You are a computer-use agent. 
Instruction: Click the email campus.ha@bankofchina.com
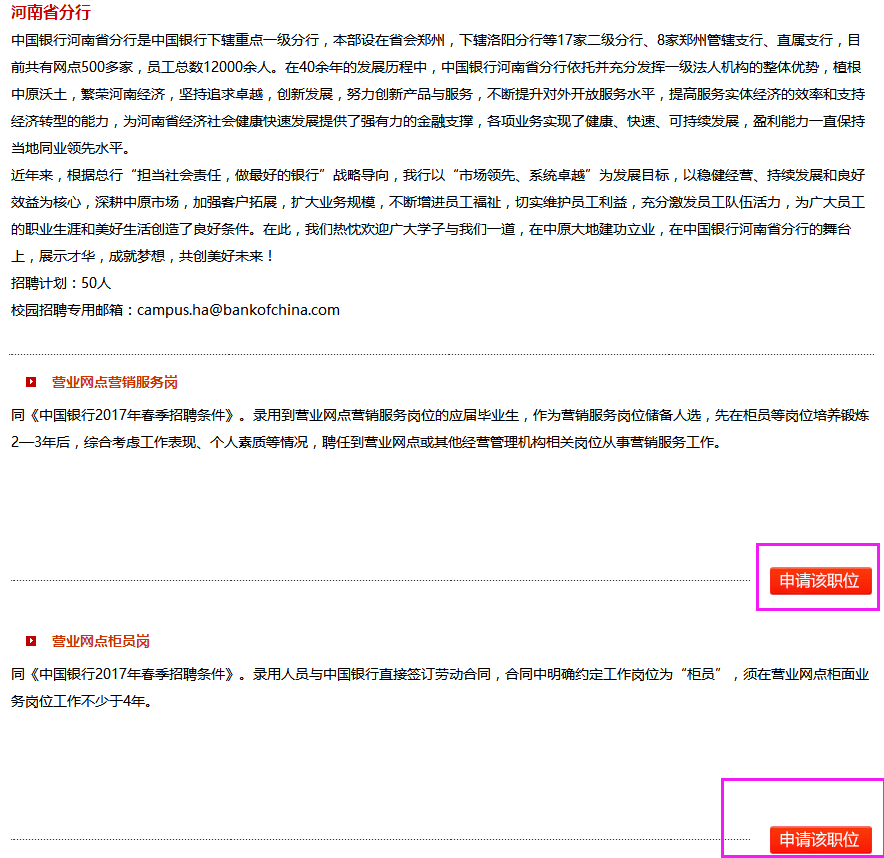point(238,310)
